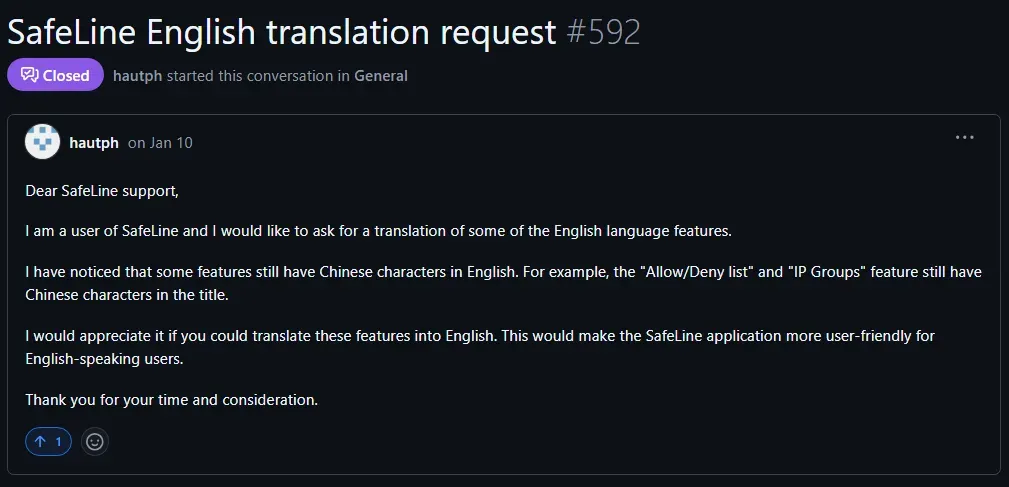This screenshot has height=487, width=1009.
Task: Click the 'Dear SafeLine support,' greeting line
Action: tap(102, 191)
